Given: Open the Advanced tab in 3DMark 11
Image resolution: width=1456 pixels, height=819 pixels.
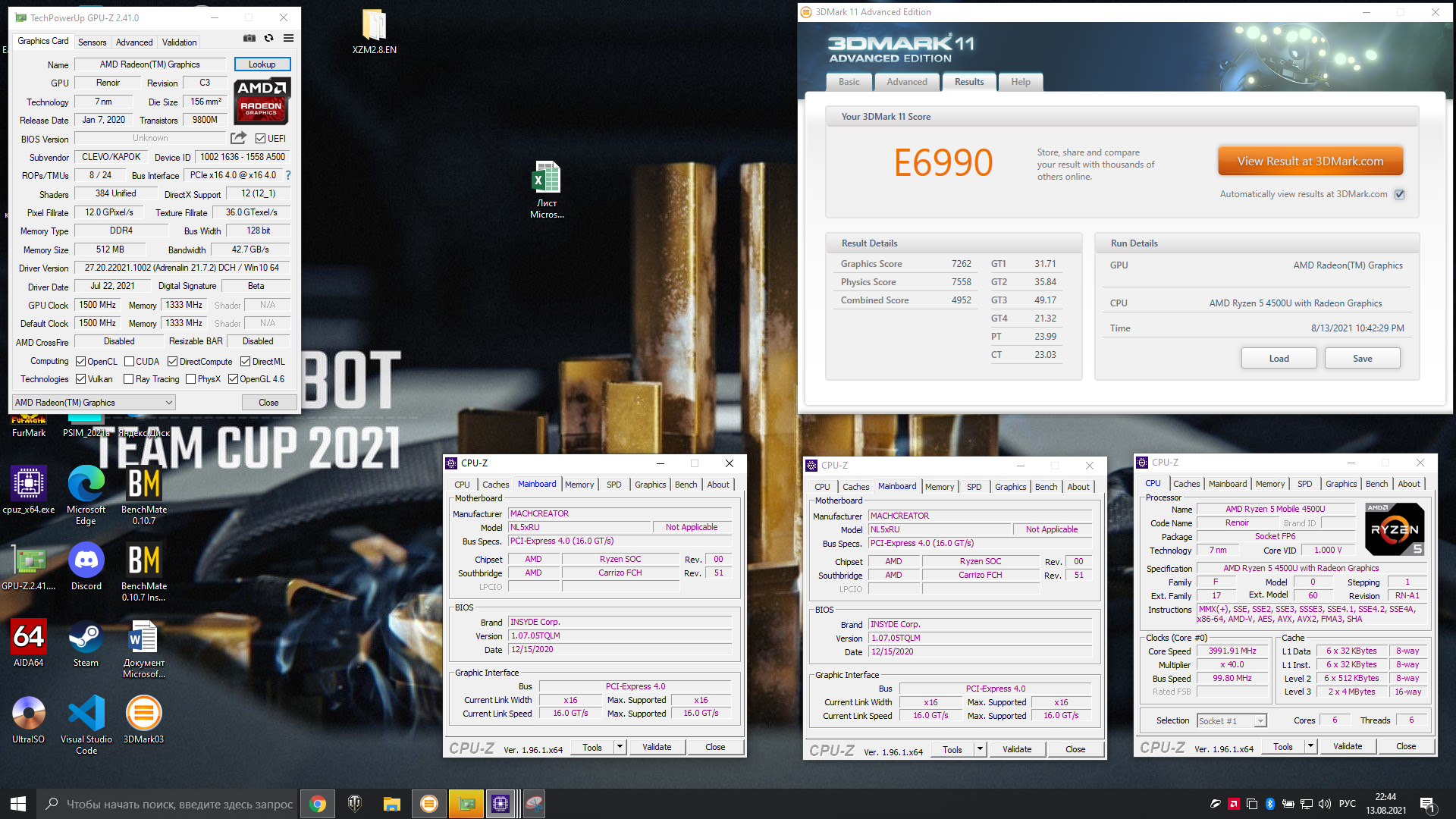Looking at the screenshot, I should click(x=906, y=82).
